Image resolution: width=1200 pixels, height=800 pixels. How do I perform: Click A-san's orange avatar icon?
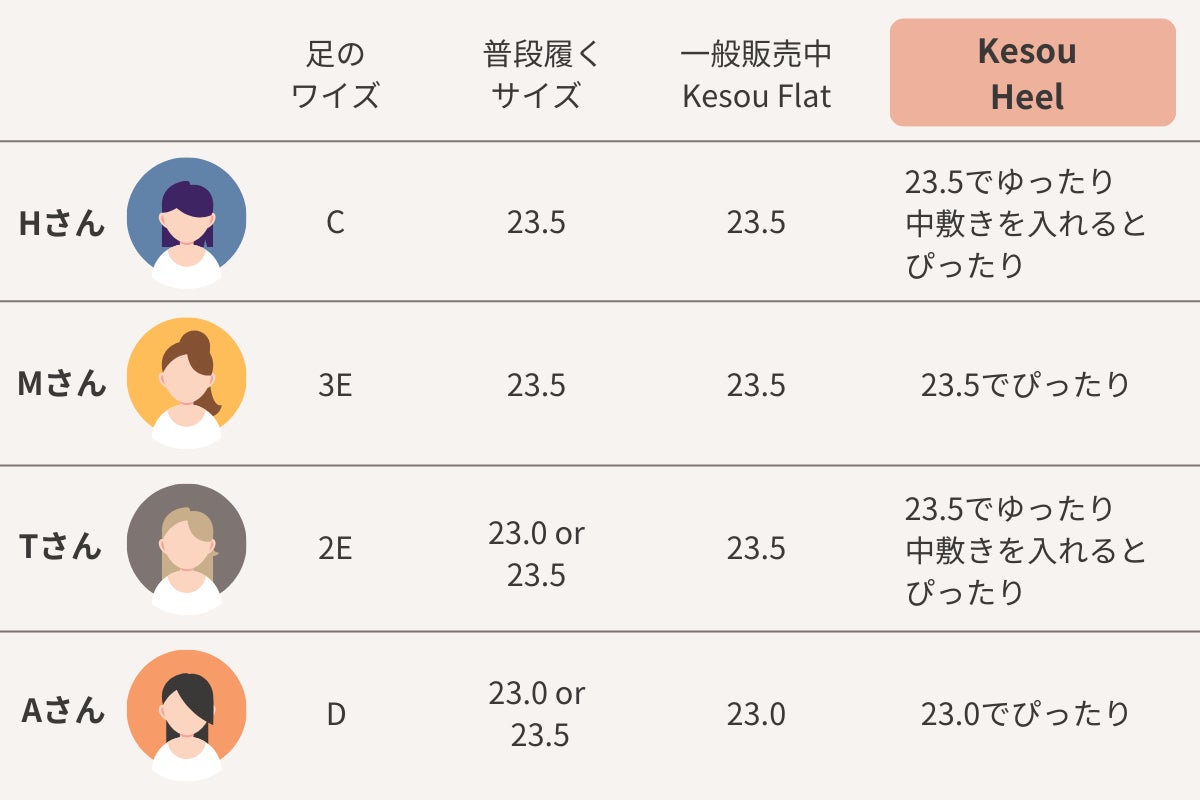186,713
